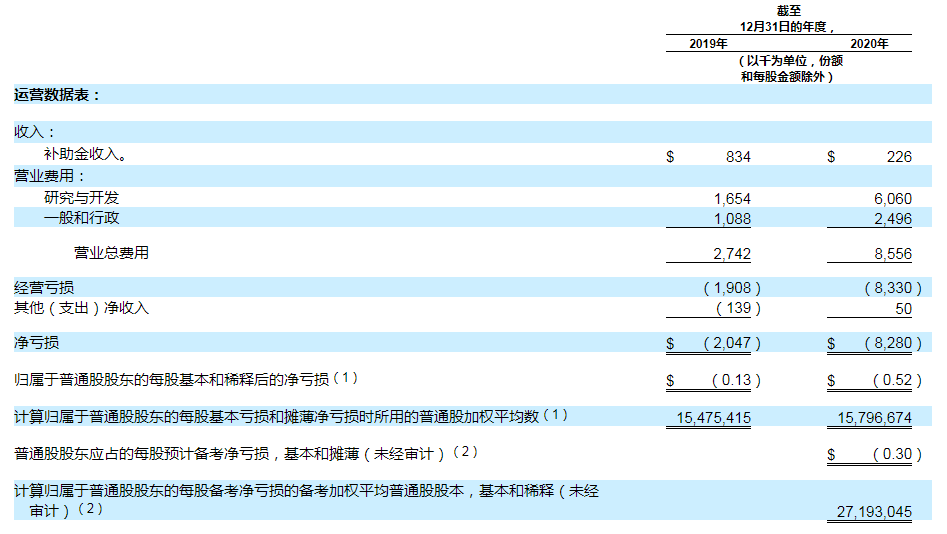This screenshot has height=534, width=947.
Task: Click total expenses value 2,742
Action: tap(732, 254)
